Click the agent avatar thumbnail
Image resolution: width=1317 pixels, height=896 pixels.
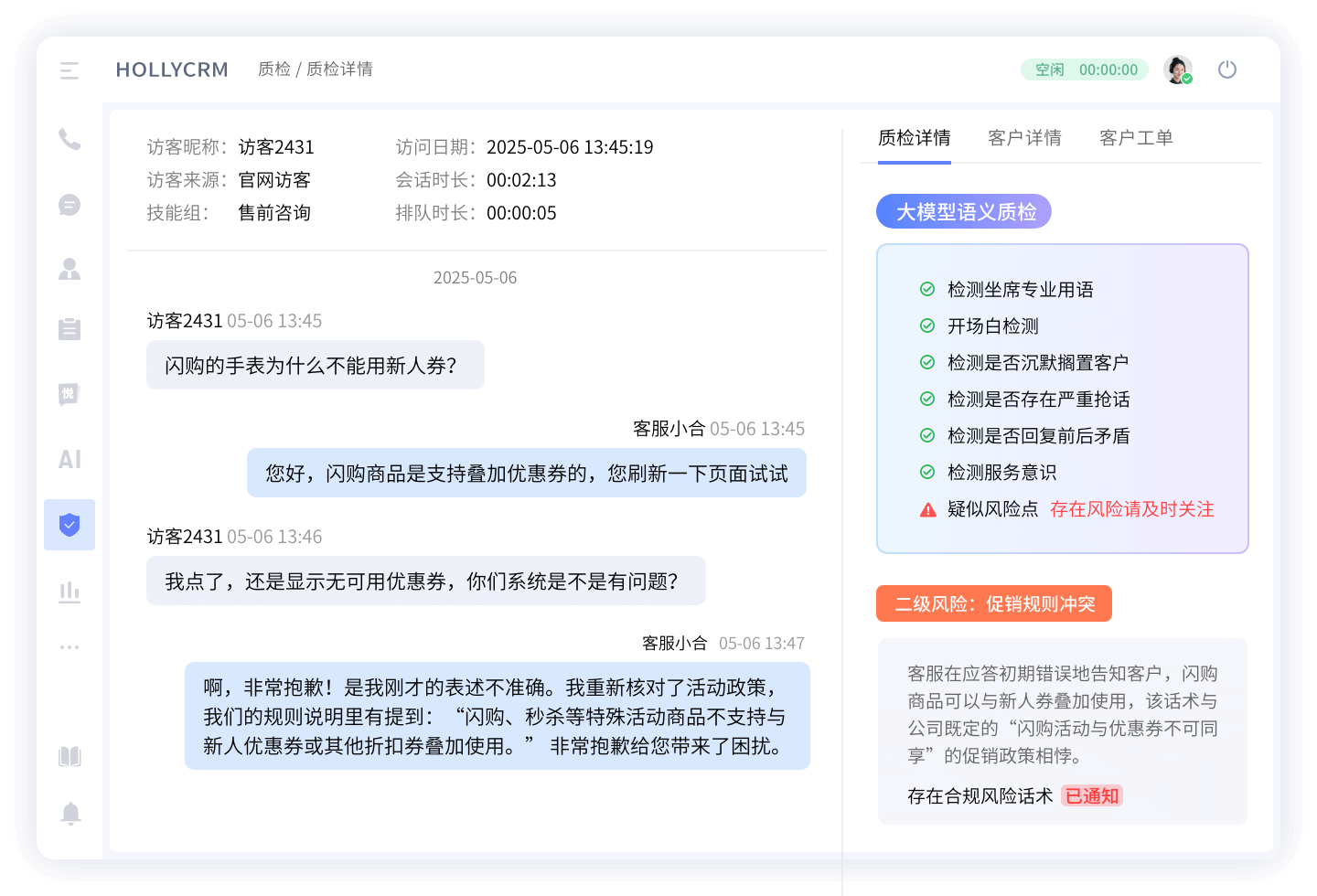(x=1177, y=69)
